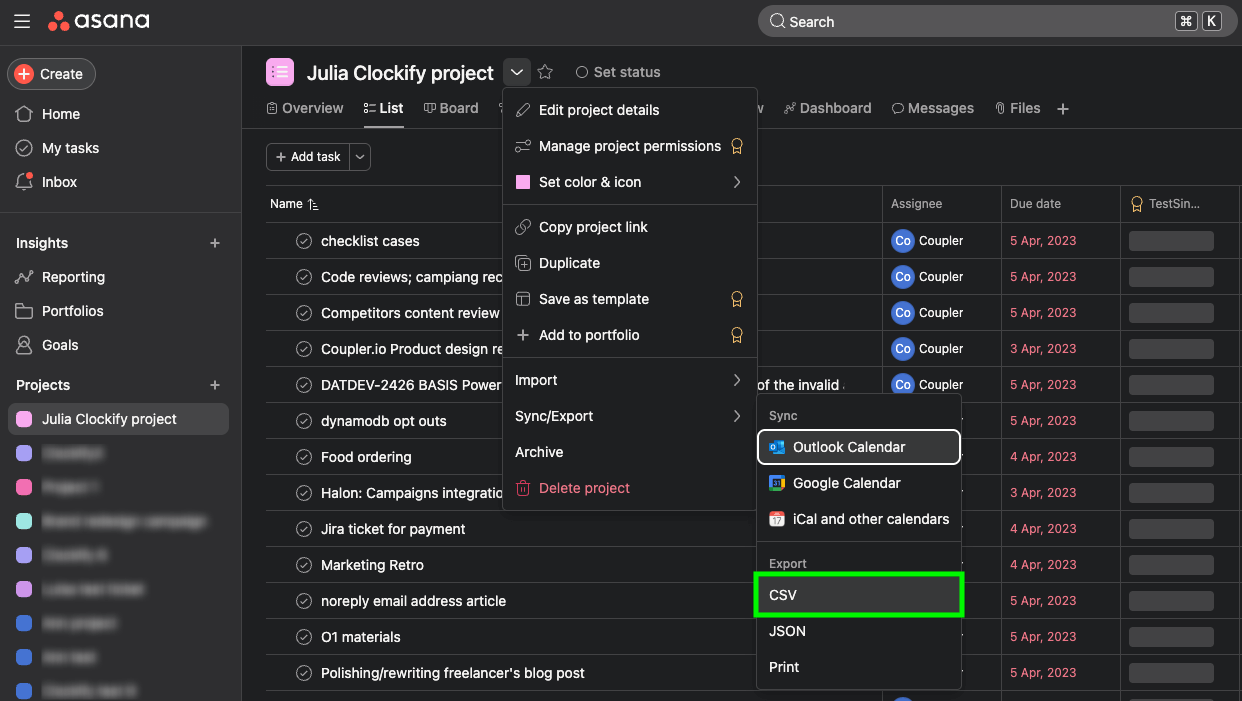Click the Delete project trash icon

(523, 488)
